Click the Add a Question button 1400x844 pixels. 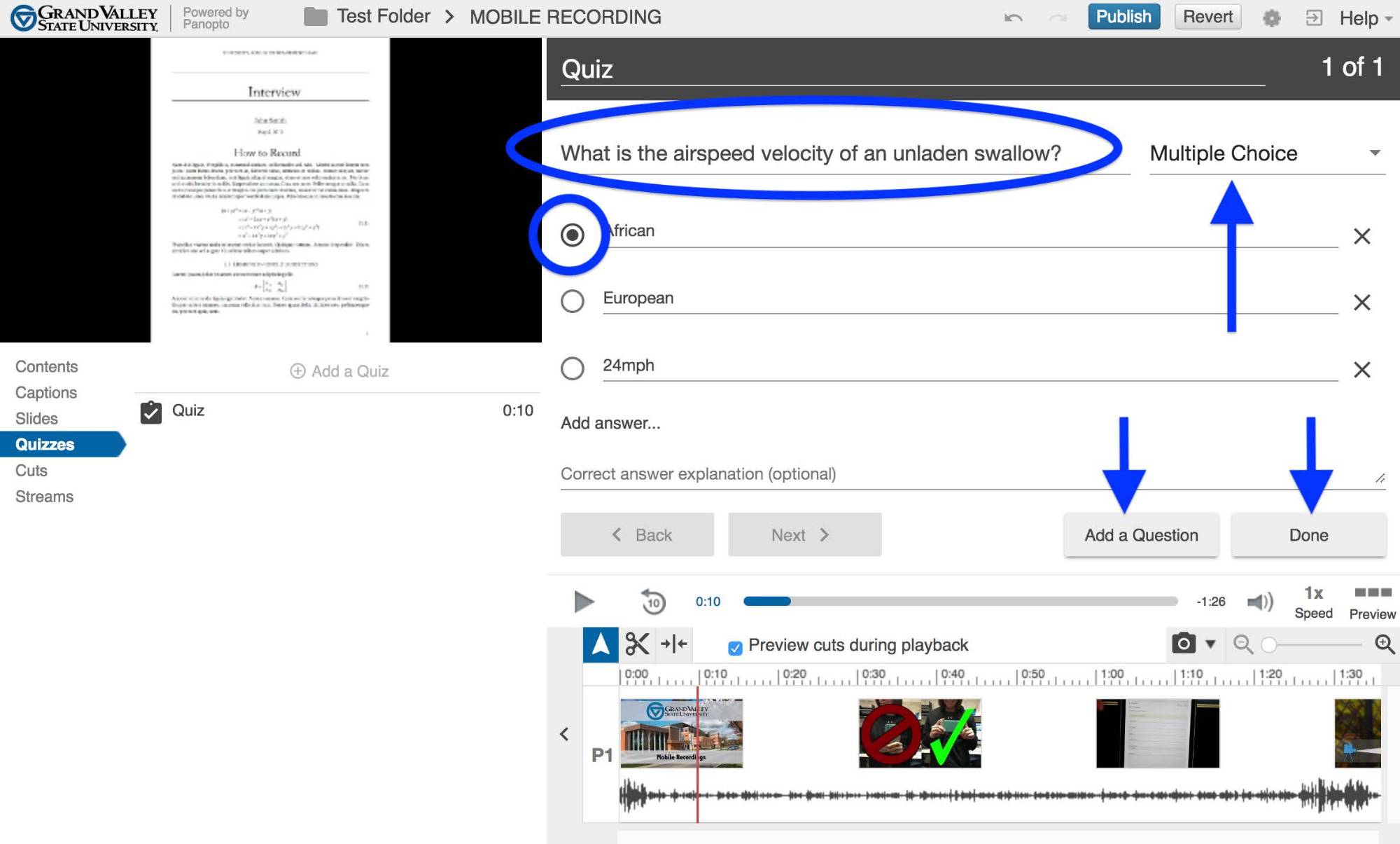coord(1141,535)
